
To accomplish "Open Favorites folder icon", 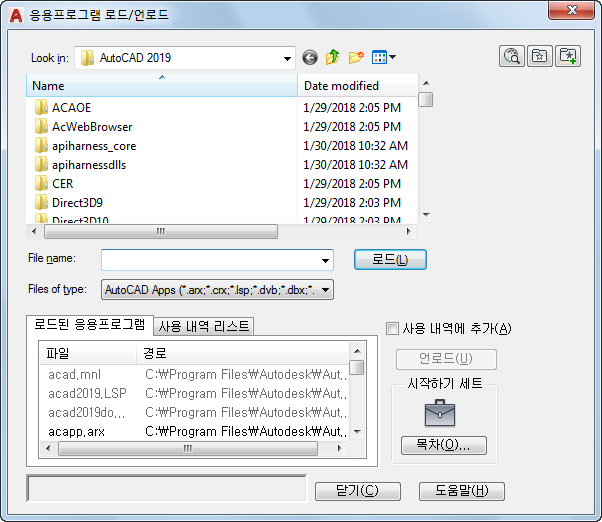I will (540, 56).
